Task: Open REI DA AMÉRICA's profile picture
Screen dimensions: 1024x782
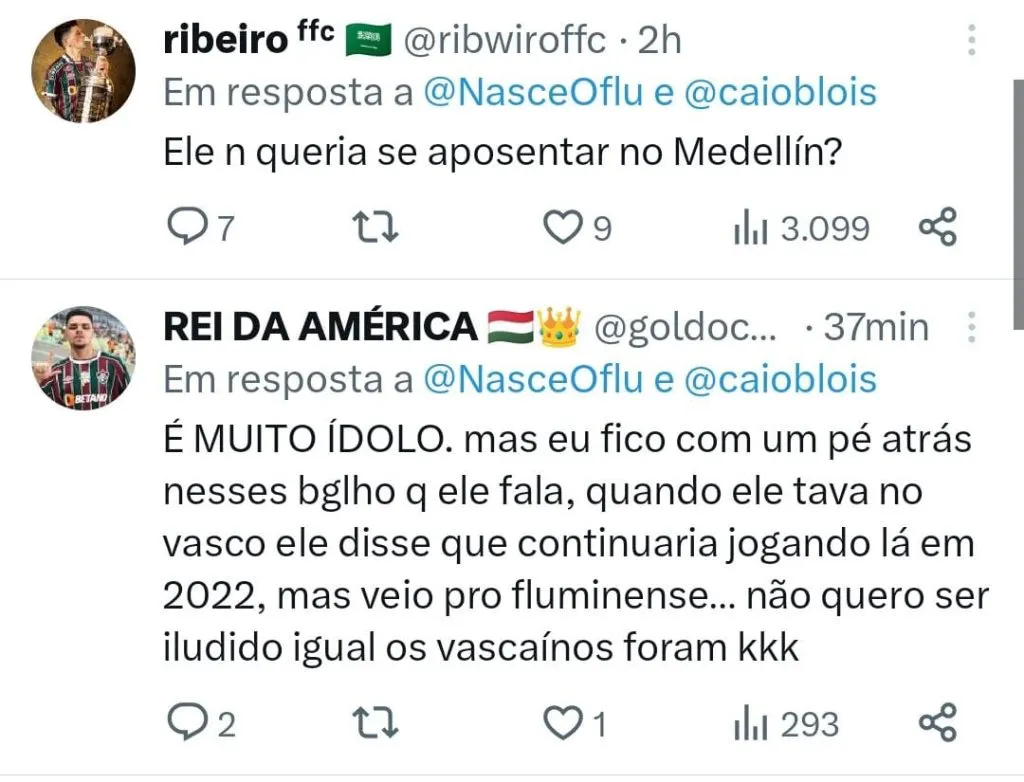Action: [83, 357]
